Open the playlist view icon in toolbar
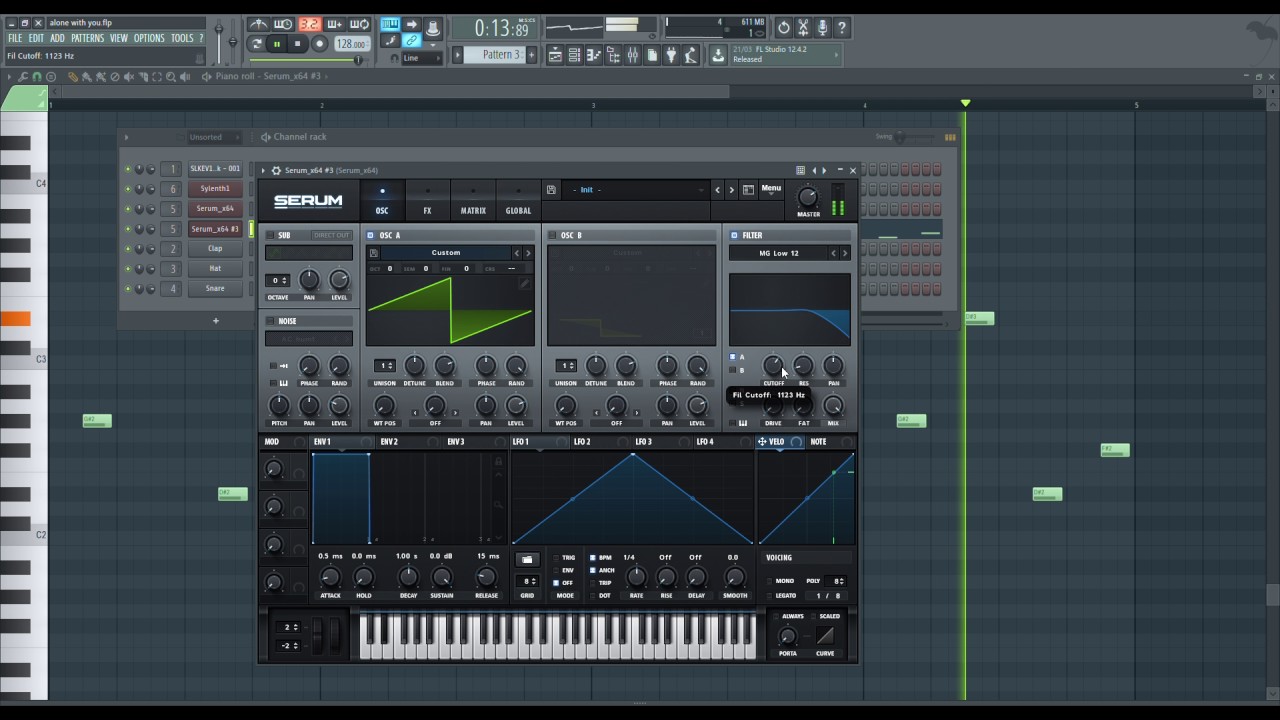This screenshot has width=1280, height=720. click(x=555, y=56)
